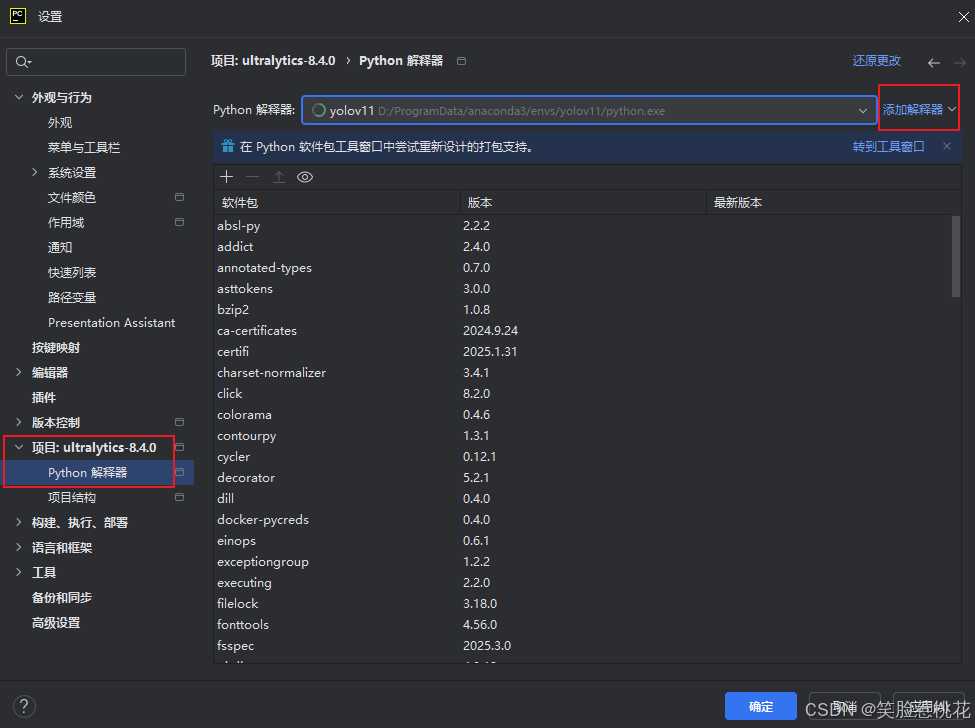Image resolution: width=975 pixels, height=728 pixels.
Task: Select the exceptiongroup package row
Action: pos(583,562)
